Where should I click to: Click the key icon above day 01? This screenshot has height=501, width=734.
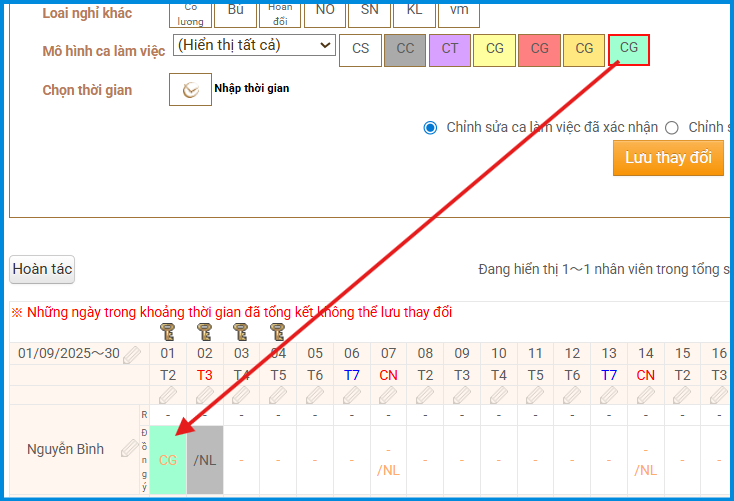click(168, 331)
